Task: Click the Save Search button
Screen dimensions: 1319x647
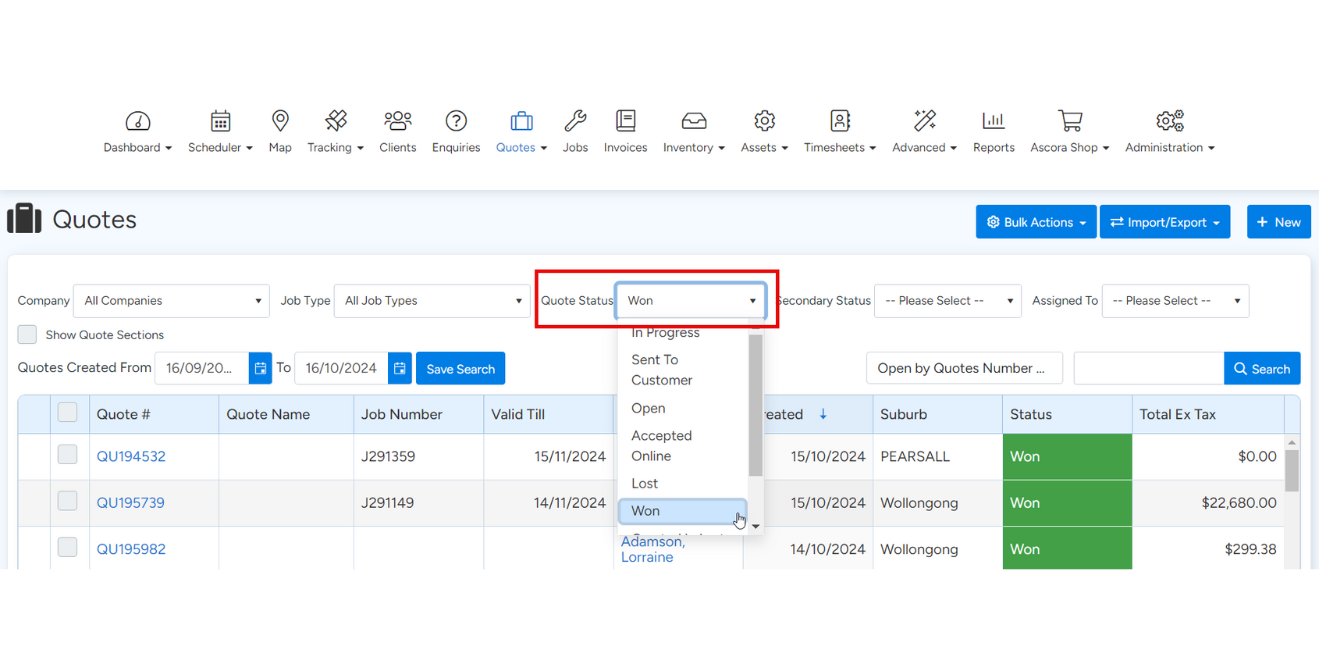Action: click(460, 369)
